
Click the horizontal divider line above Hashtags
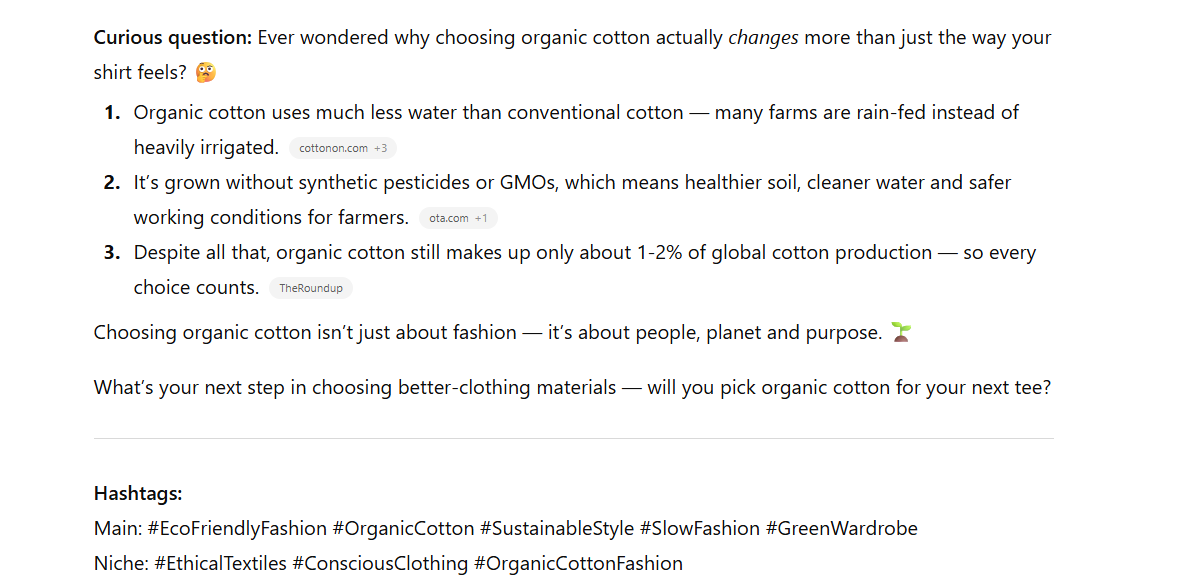(x=574, y=438)
